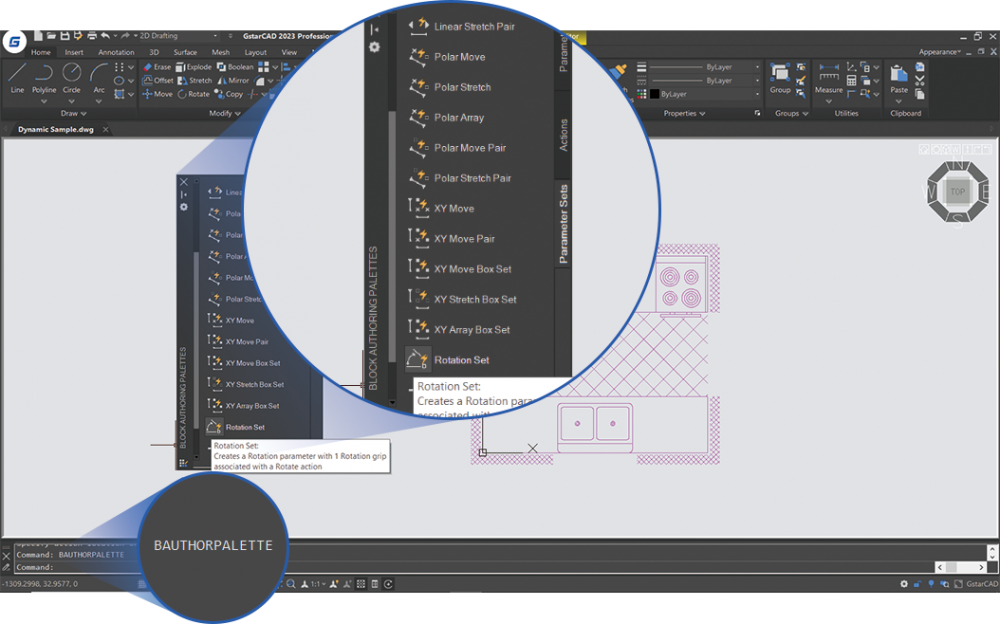Click the Command input line
1000x624 pixels.
472,567
